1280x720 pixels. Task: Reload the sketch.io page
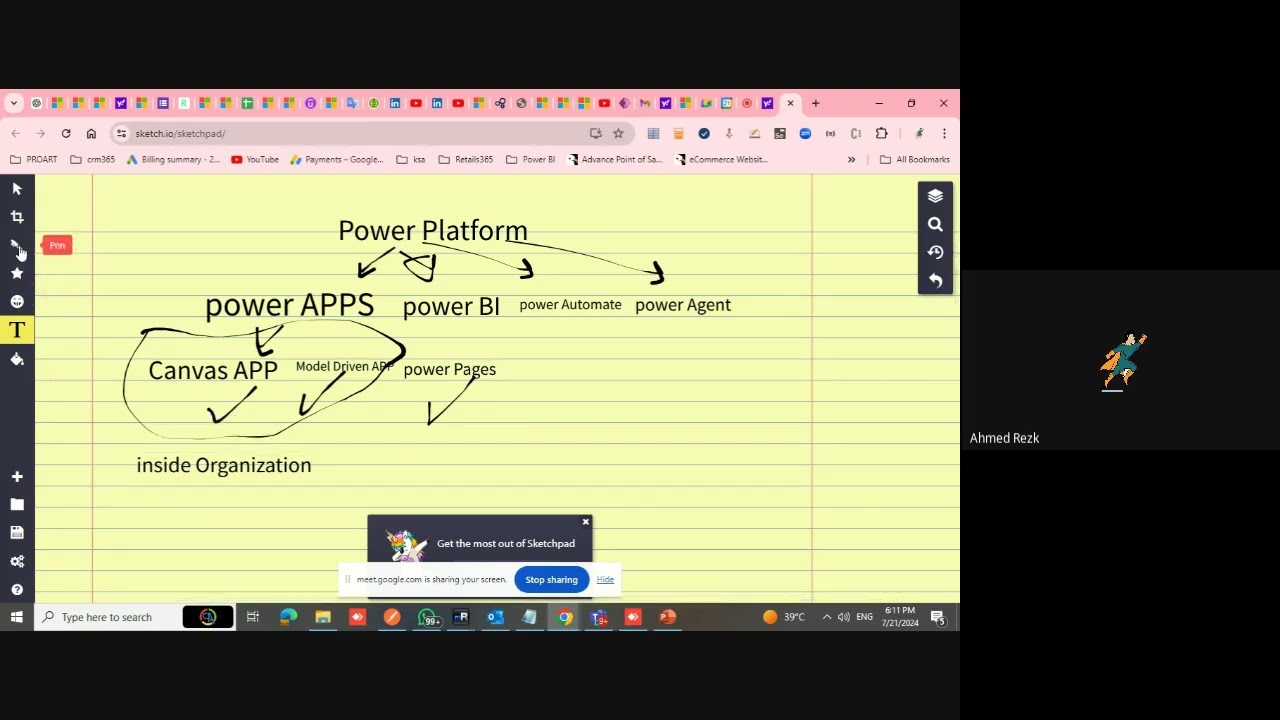[66, 133]
